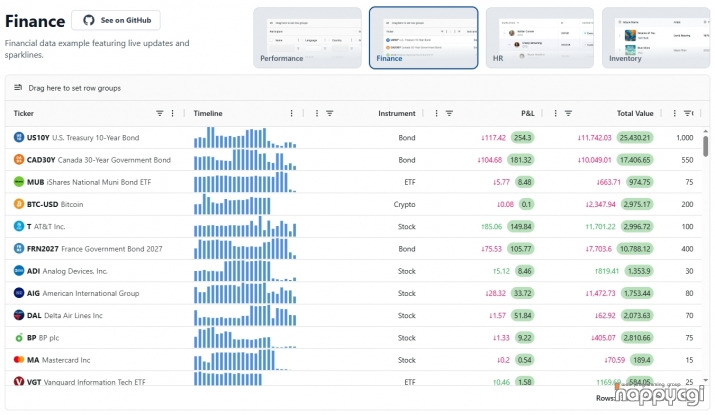Sort by the P&L column header
Image resolution: width=715 pixels, height=415 pixels.
coord(528,113)
